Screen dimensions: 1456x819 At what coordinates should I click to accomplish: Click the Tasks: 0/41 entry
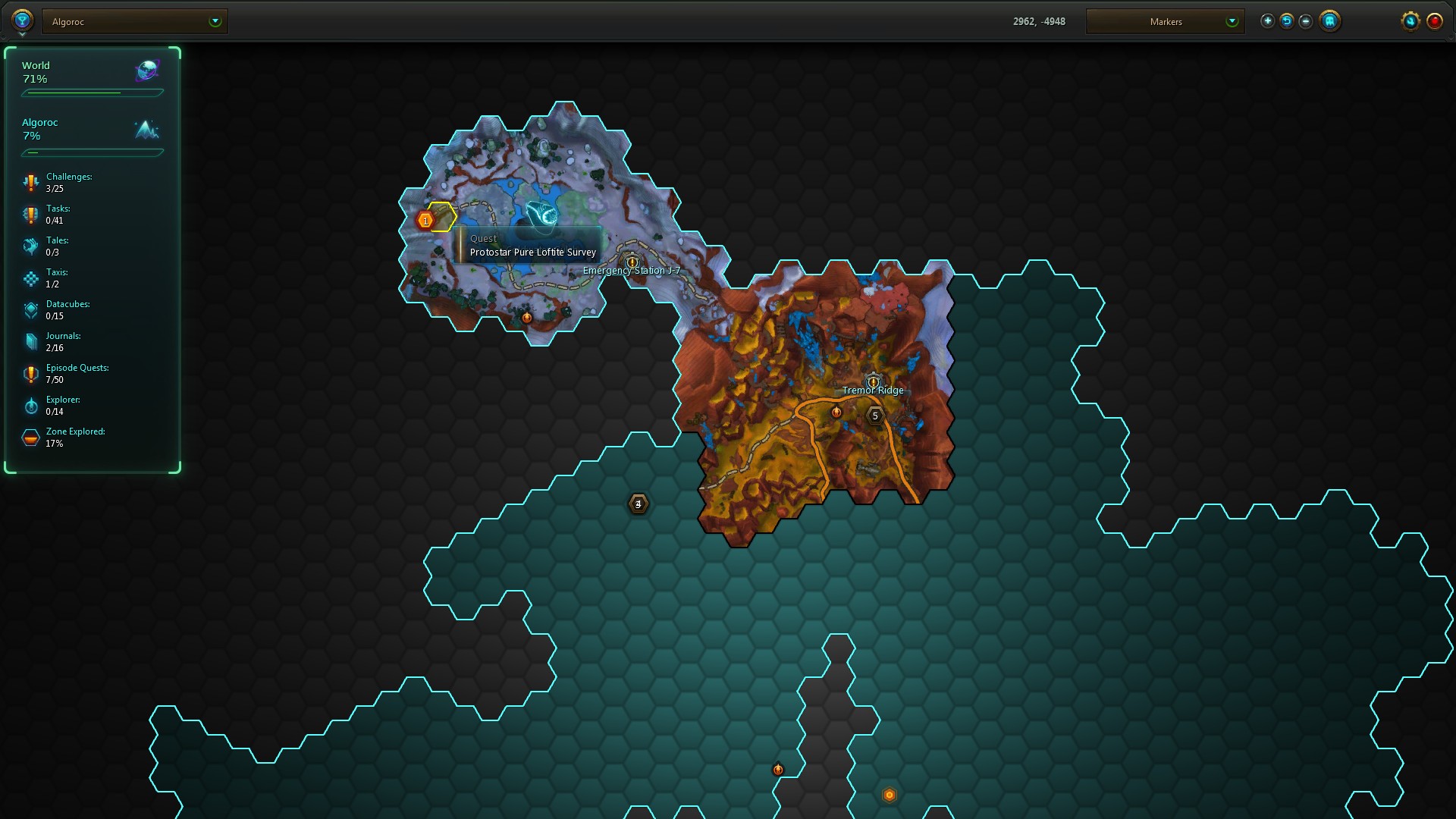[x=58, y=215]
